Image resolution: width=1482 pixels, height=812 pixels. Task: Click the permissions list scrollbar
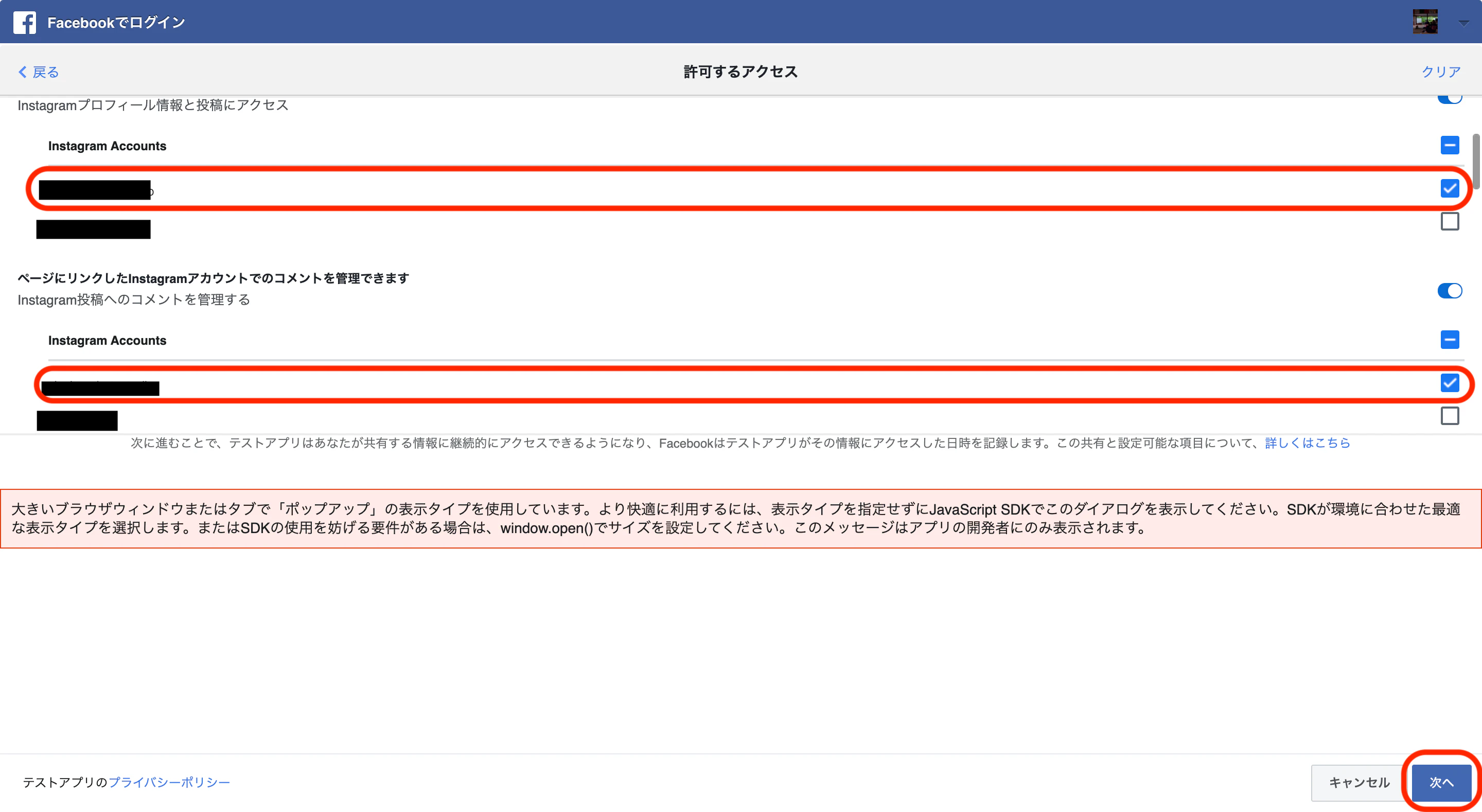[x=1476, y=161]
